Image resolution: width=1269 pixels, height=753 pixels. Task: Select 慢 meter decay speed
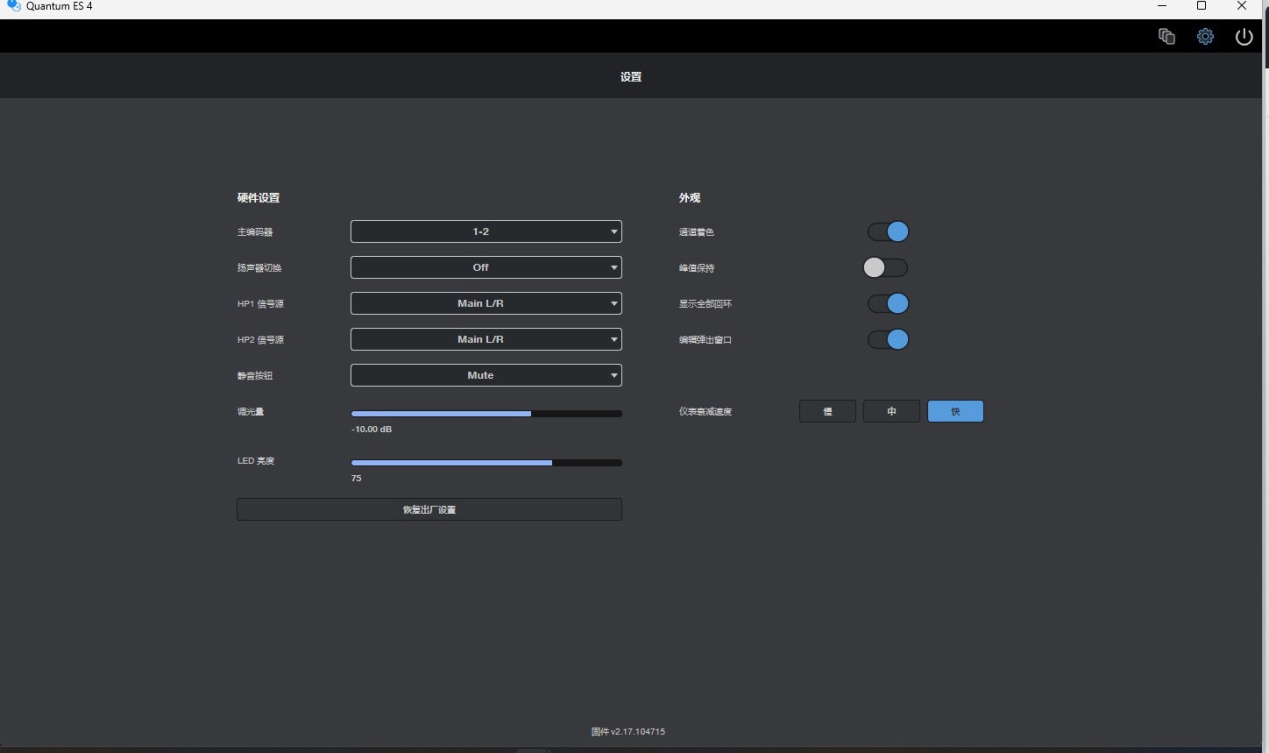click(x=827, y=412)
